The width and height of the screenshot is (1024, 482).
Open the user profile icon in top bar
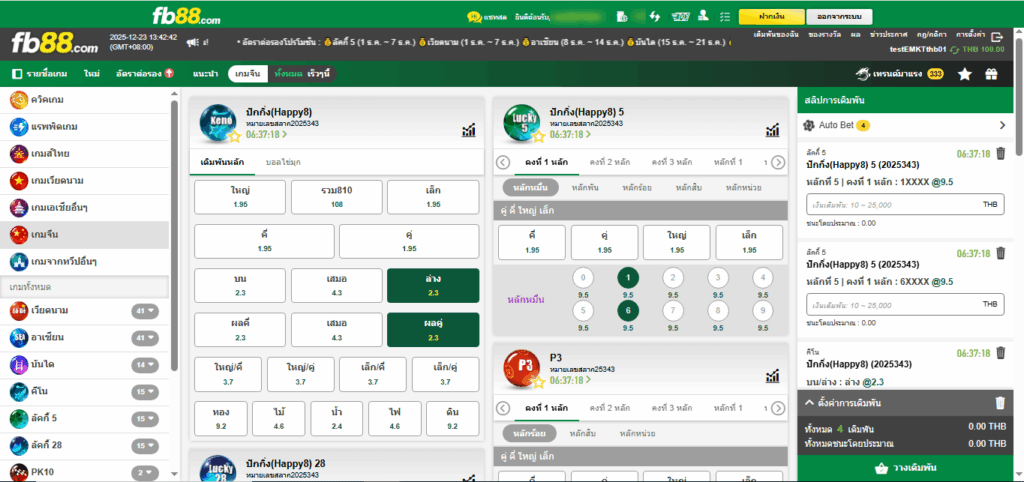(x=703, y=16)
